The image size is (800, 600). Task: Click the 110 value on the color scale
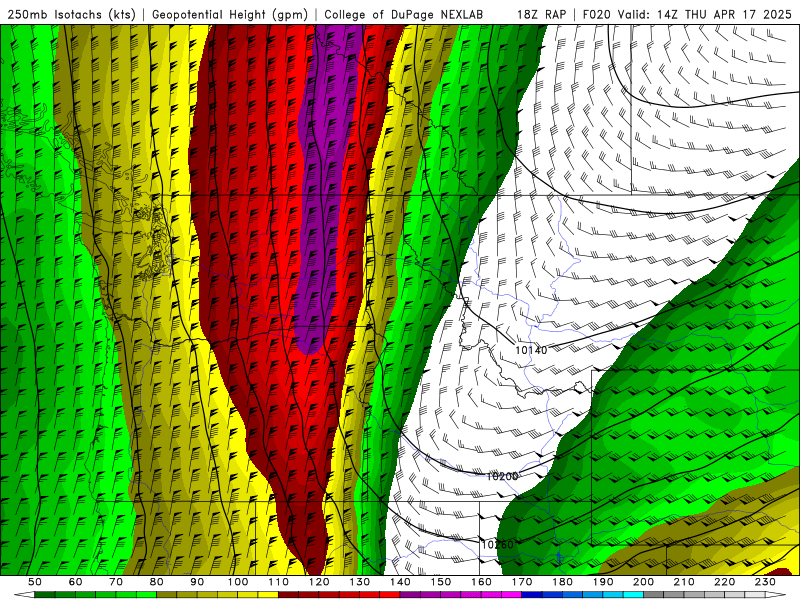[x=278, y=582]
